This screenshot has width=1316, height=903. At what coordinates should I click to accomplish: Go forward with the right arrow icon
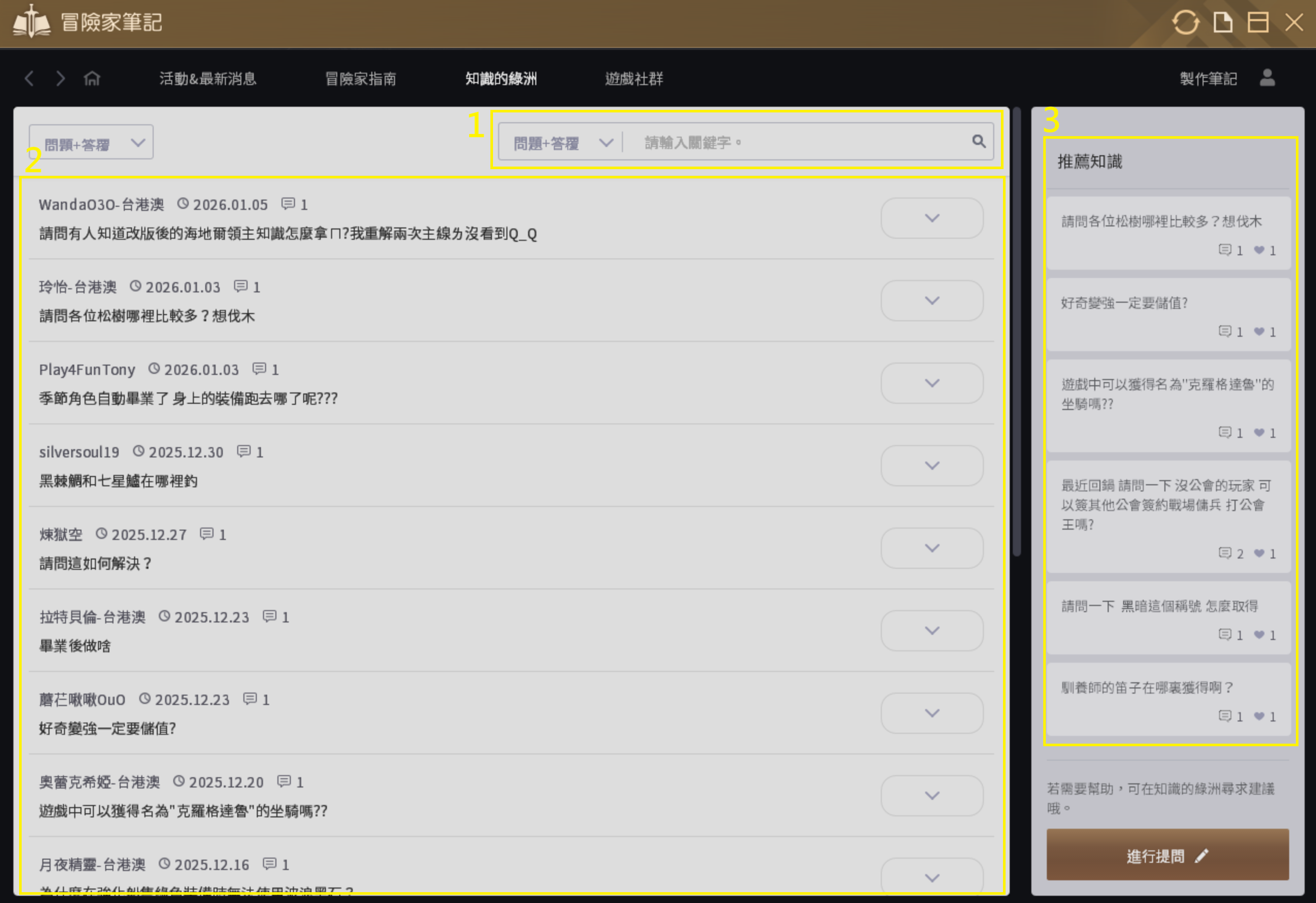(x=60, y=78)
